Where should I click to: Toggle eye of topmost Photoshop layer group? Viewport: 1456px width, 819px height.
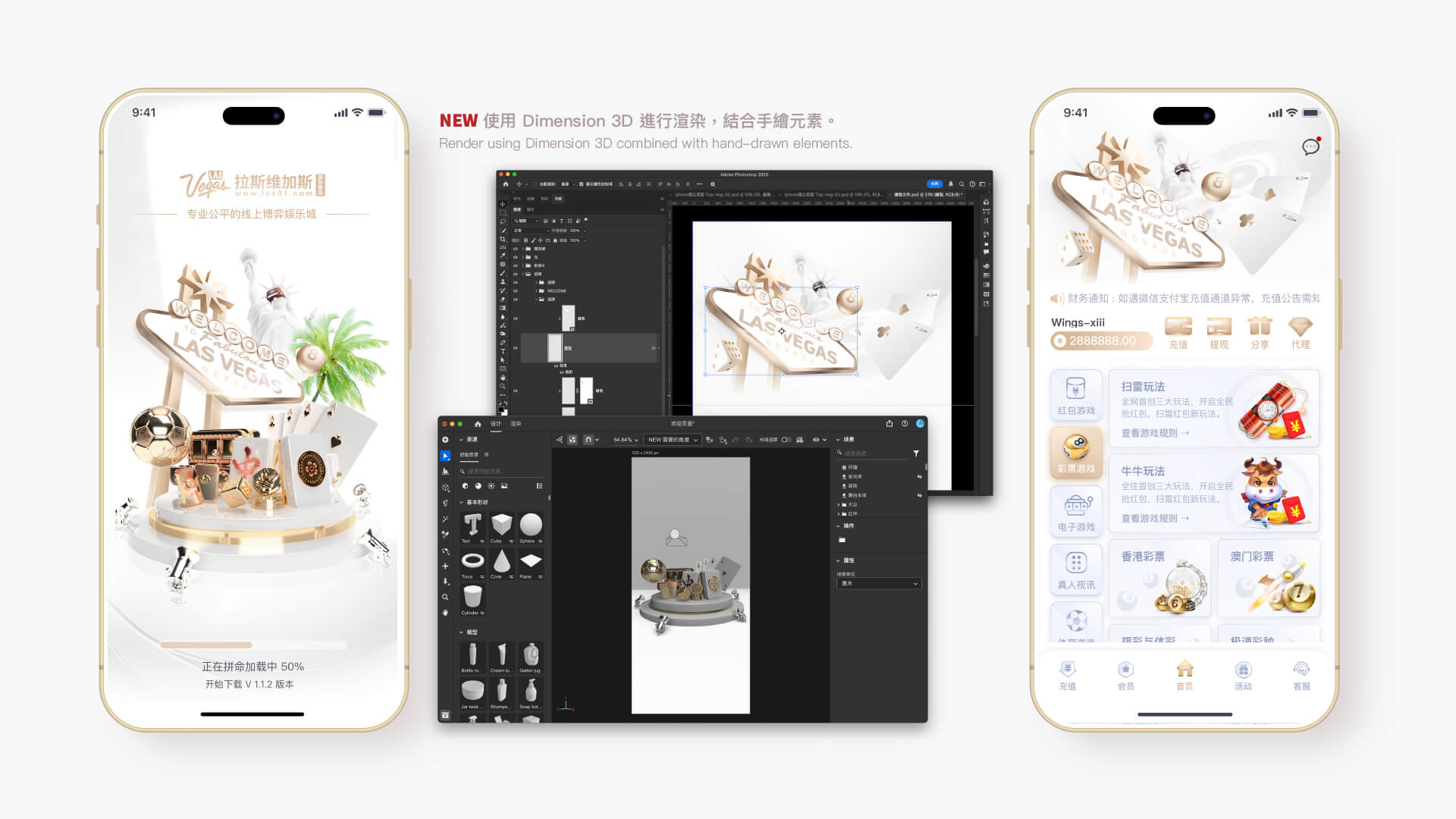coord(516,249)
